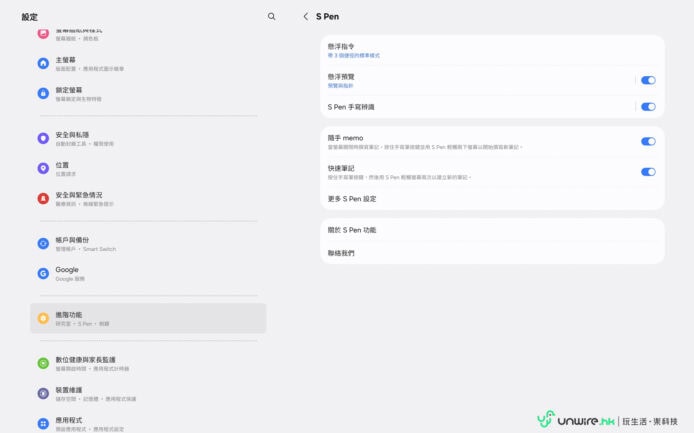The height and width of the screenshot is (433, 694).
Task: Go back using the arrow beside S Pen
Action: (x=305, y=16)
